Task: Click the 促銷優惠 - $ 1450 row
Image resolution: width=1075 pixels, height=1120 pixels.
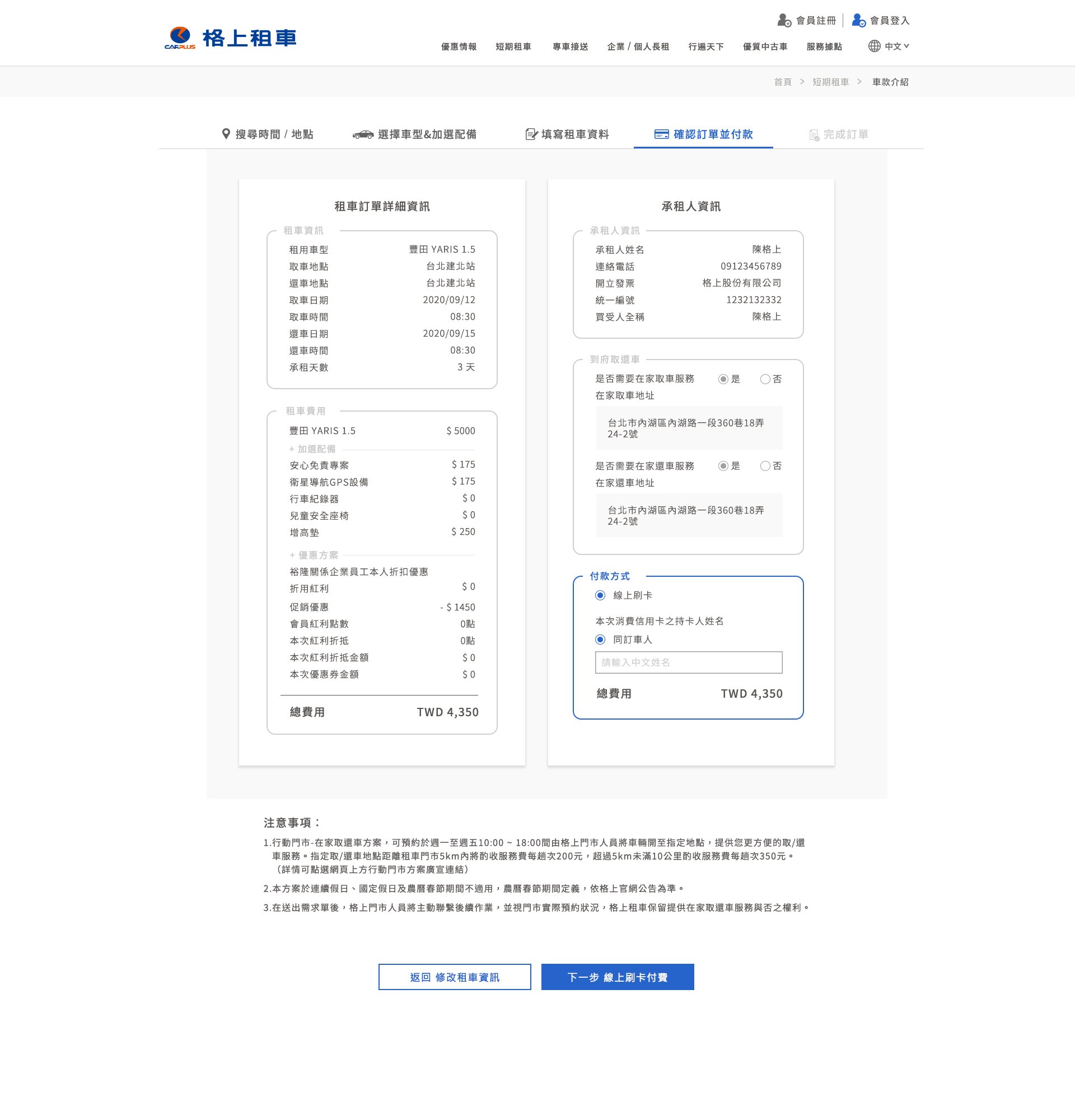Action: point(382,608)
